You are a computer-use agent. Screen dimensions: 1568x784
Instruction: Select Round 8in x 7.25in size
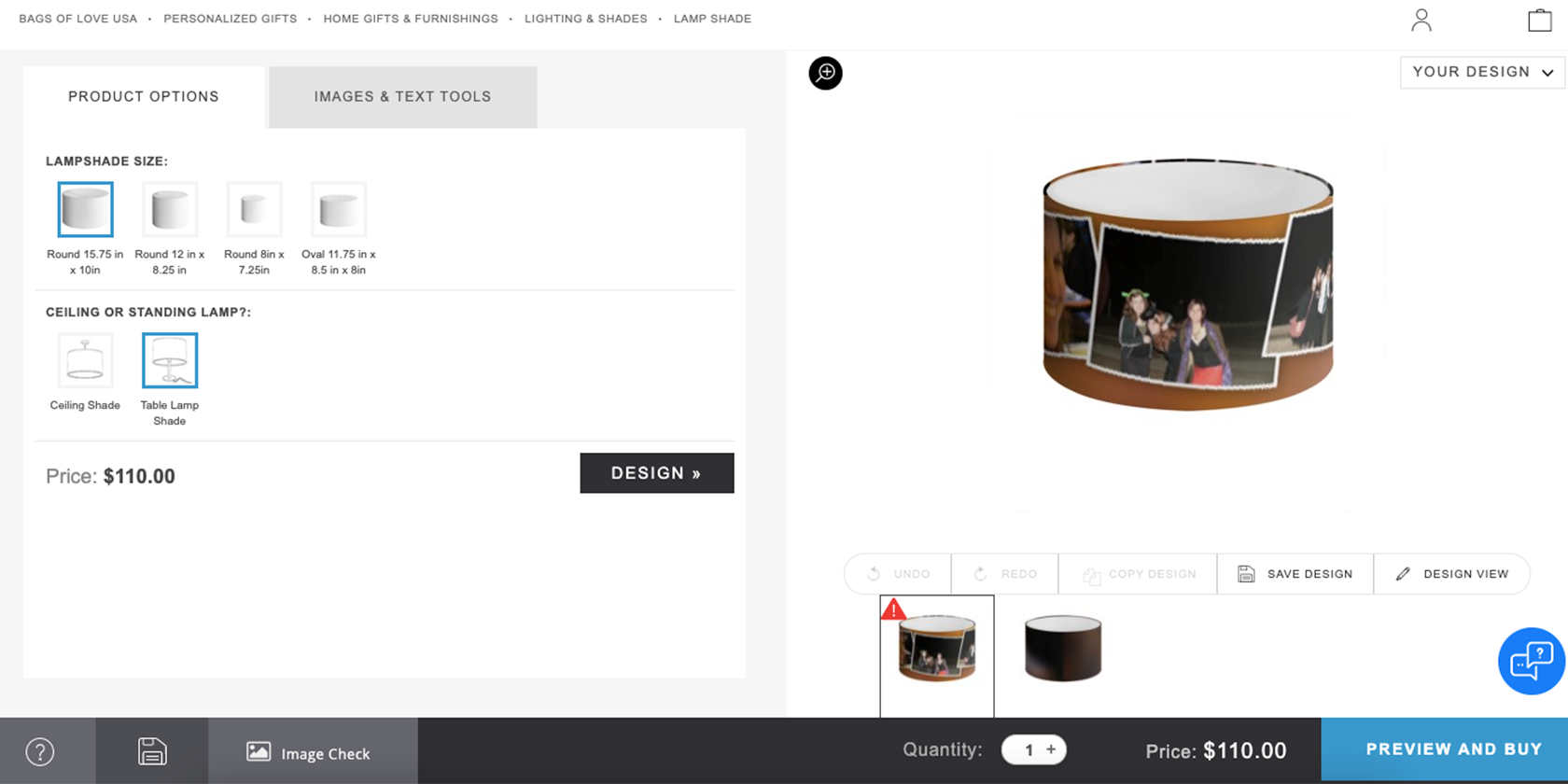[x=254, y=230]
